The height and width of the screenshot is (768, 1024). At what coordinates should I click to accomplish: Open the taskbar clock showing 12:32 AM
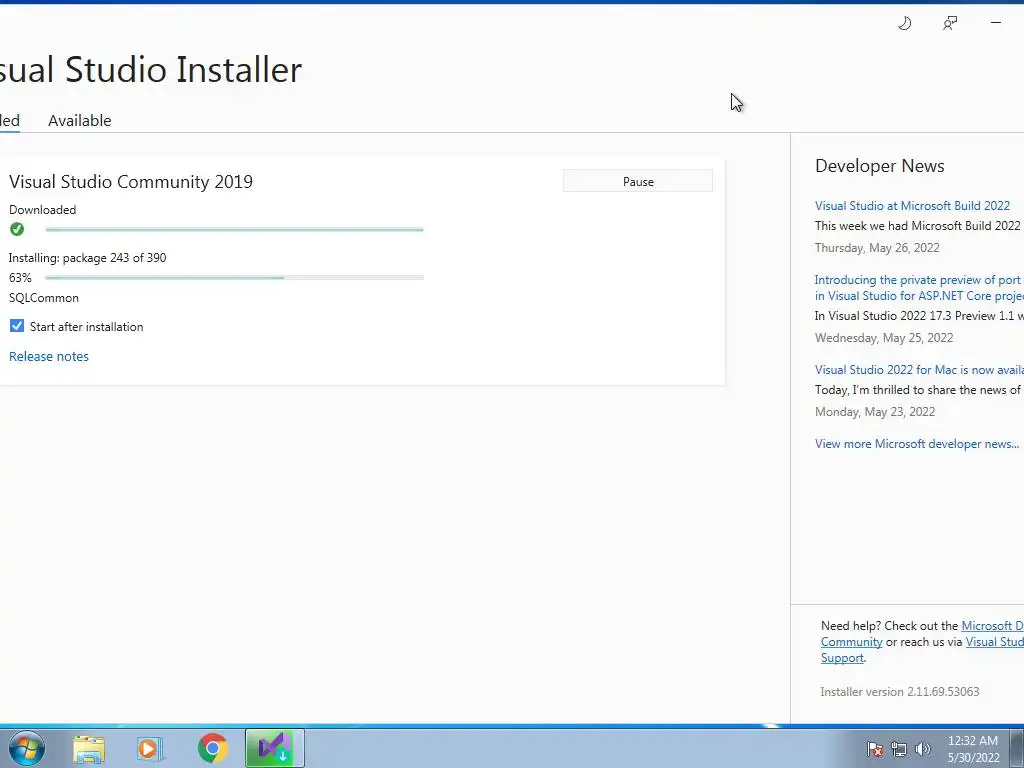pos(973,749)
